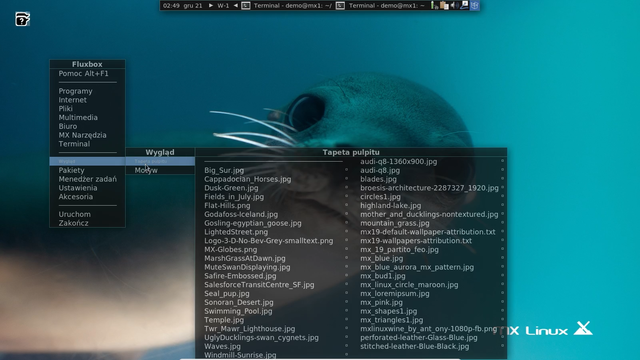Viewport: 640px width, 360px height.
Task: Go to the previous workspace with the left arrow
Action: point(236,6)
